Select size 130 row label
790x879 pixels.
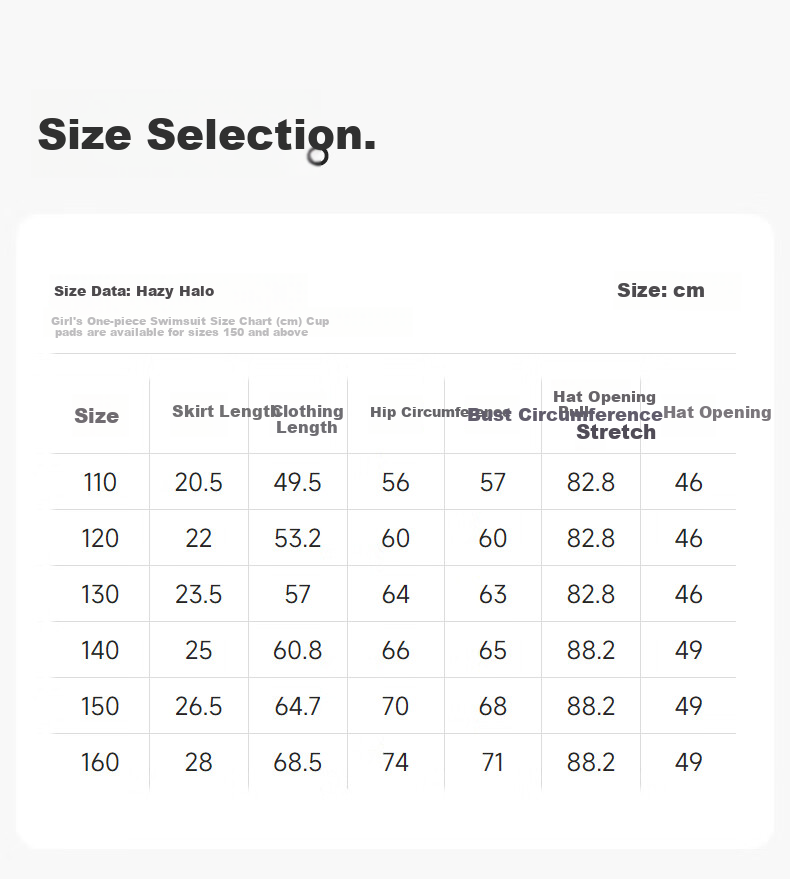100,594
